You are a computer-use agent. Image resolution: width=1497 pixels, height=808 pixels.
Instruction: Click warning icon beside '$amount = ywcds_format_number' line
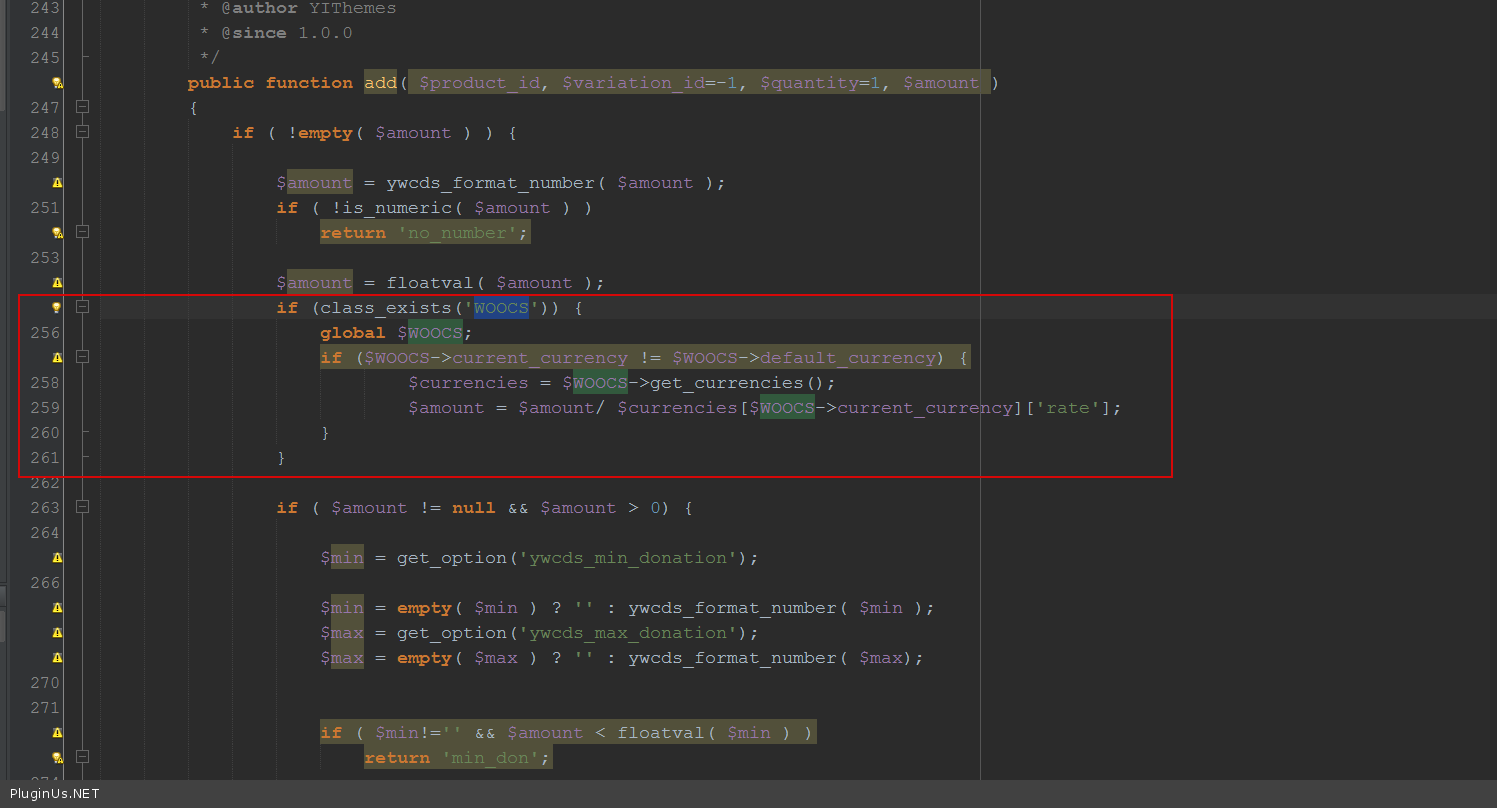(x=57, y=183)
